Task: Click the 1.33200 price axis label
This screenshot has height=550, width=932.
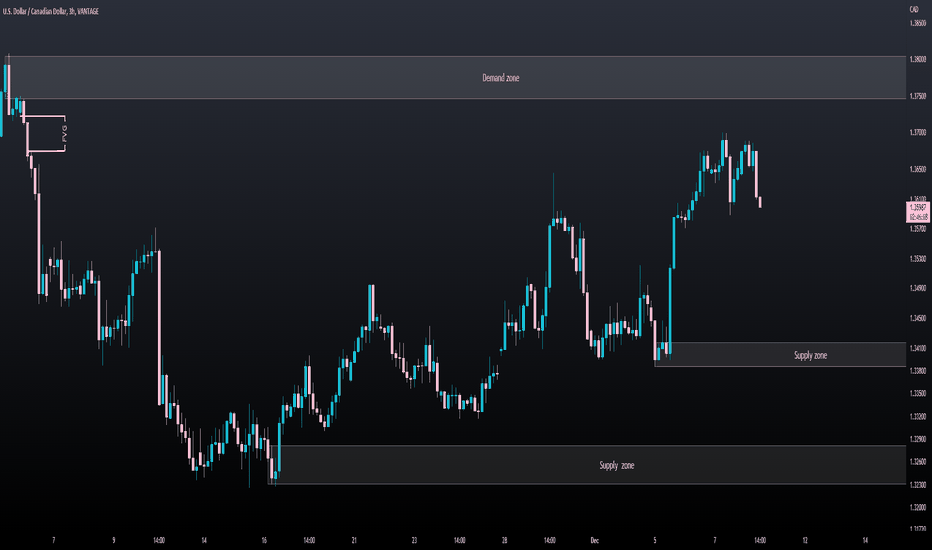Action: click(918, 417)
